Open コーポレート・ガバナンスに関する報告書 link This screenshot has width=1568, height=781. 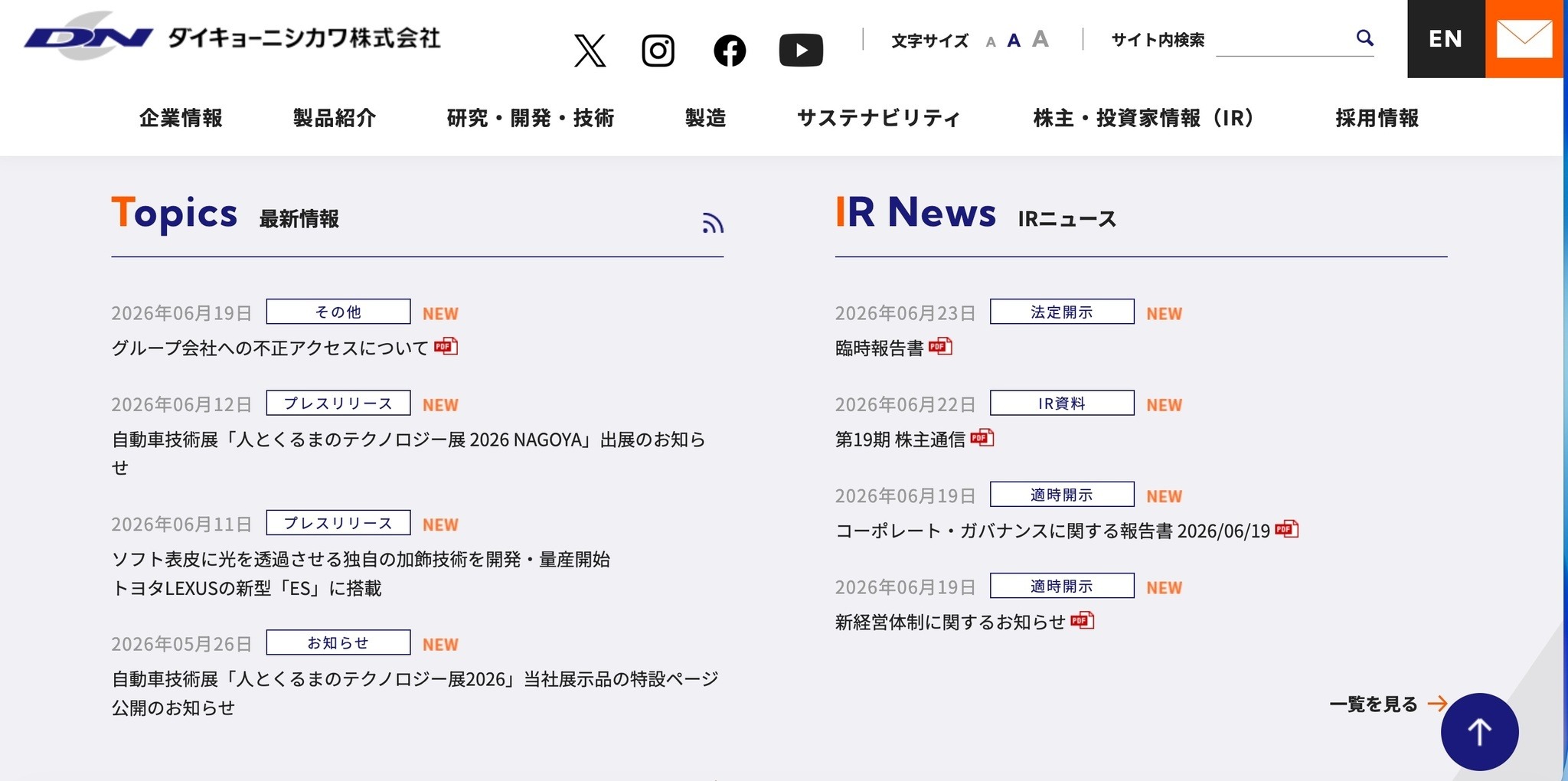coord(1053,530)
